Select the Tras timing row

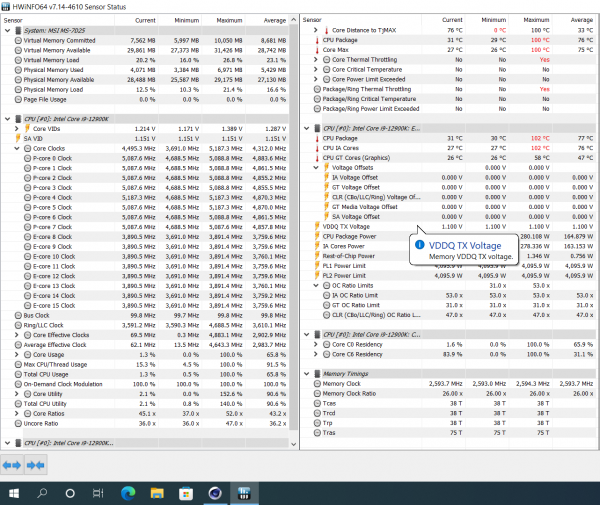point(448,433)
